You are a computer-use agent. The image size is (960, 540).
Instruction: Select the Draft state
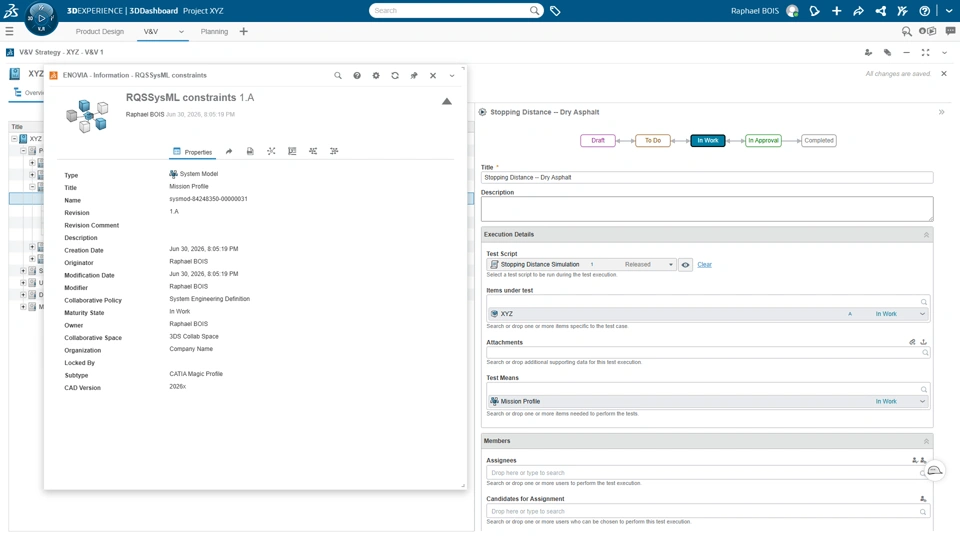[598, 140]
